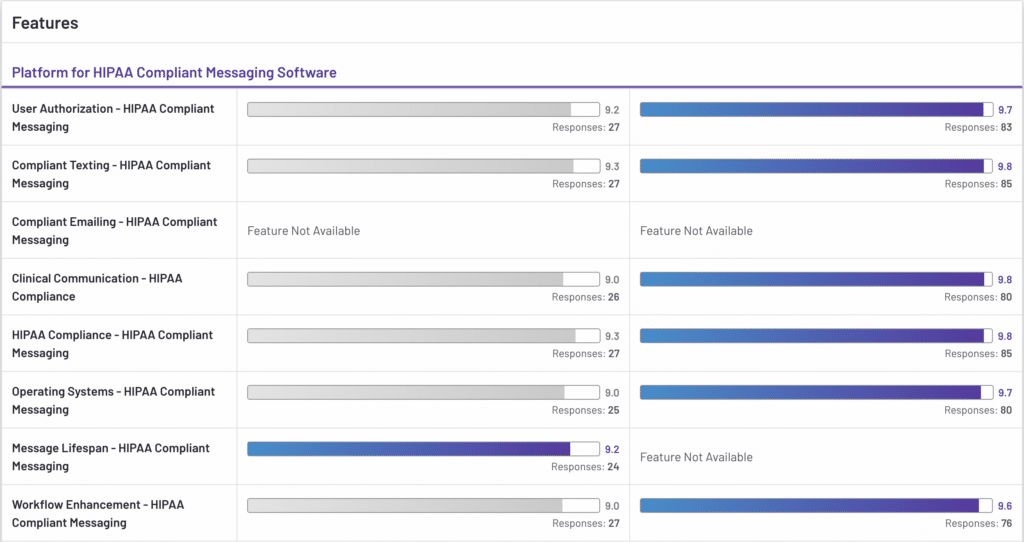Click the "Responses: 24" count under Message Lifespan
Image resolution: width=1024 pixels, height=542 pixels.
585,467
